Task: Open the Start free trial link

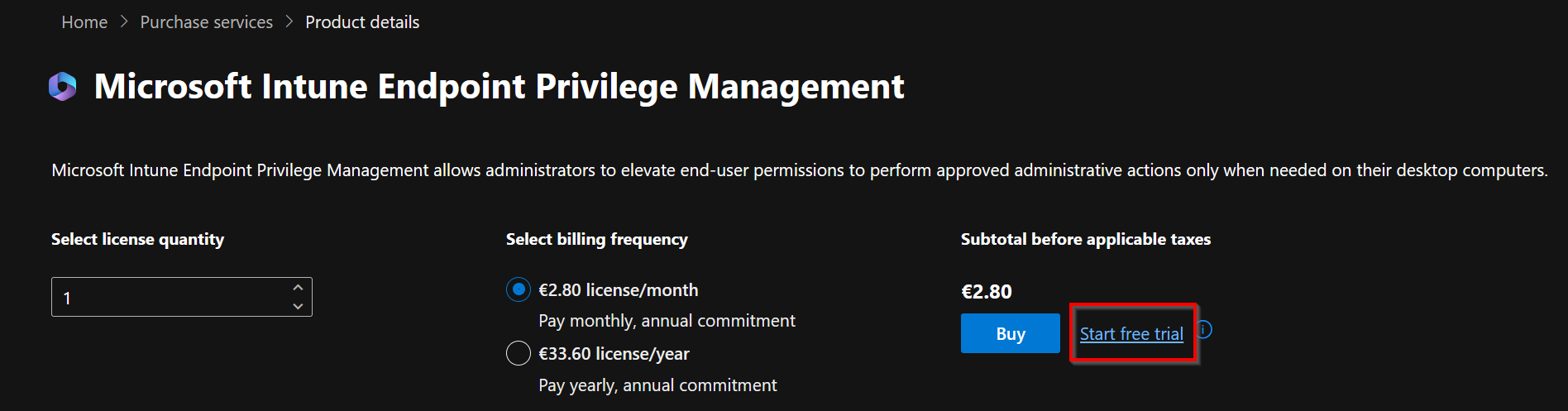Action: click(1131, 334)
